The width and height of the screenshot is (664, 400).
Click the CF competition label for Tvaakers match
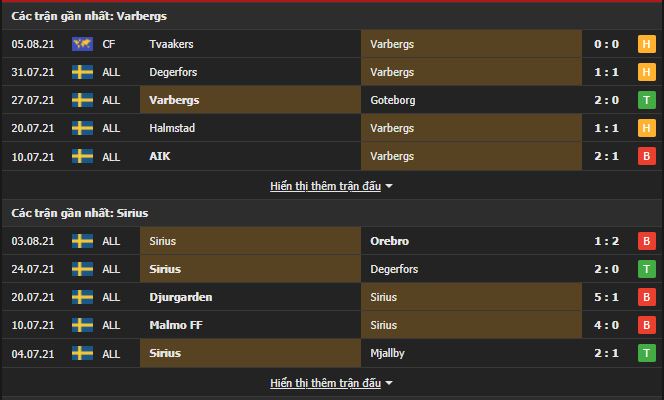110,44
